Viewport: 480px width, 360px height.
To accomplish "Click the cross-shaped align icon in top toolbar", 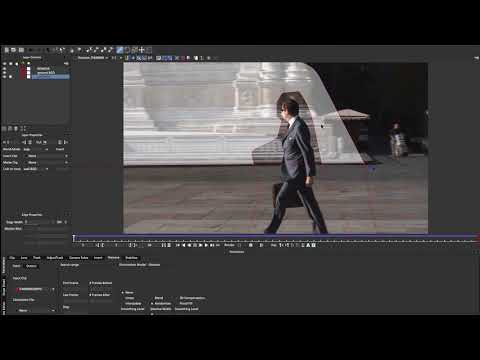I will (142, 50).
